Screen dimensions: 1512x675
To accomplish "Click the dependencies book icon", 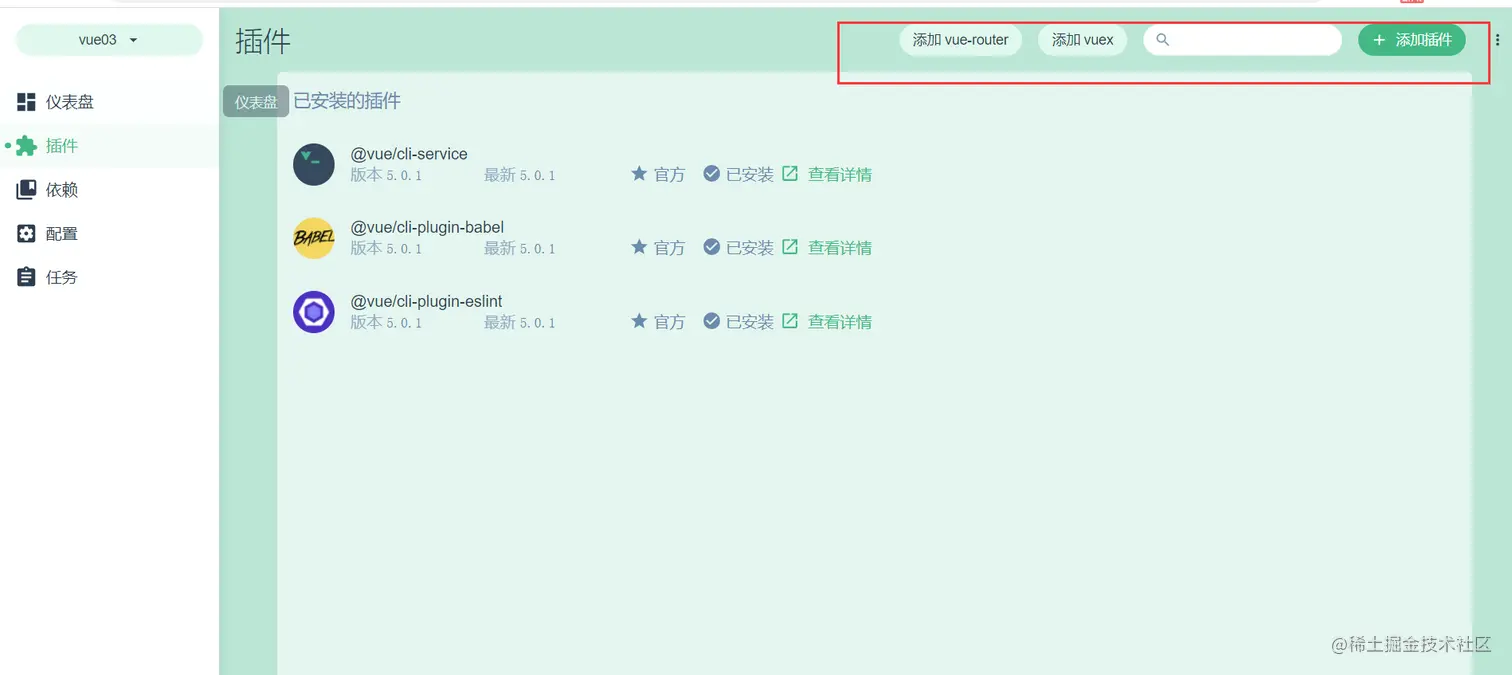I will click(x=27, y=190).
